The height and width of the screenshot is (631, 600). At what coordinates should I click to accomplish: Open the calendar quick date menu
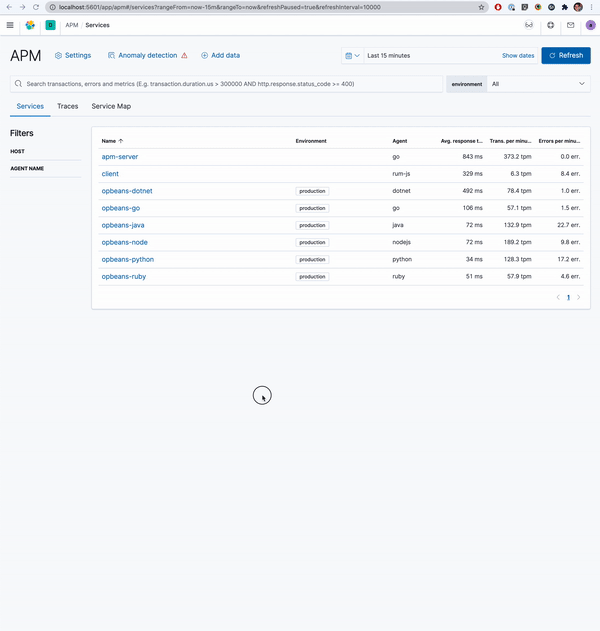pos(352,56)
